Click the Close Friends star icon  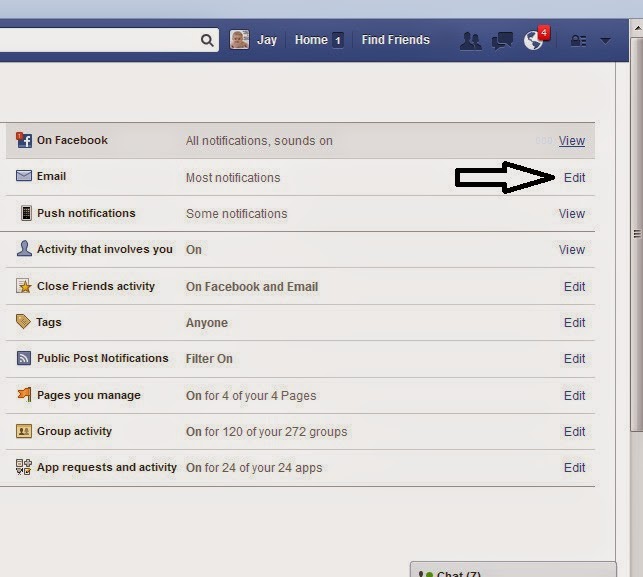pyautogui.click(x=24, y=286)
